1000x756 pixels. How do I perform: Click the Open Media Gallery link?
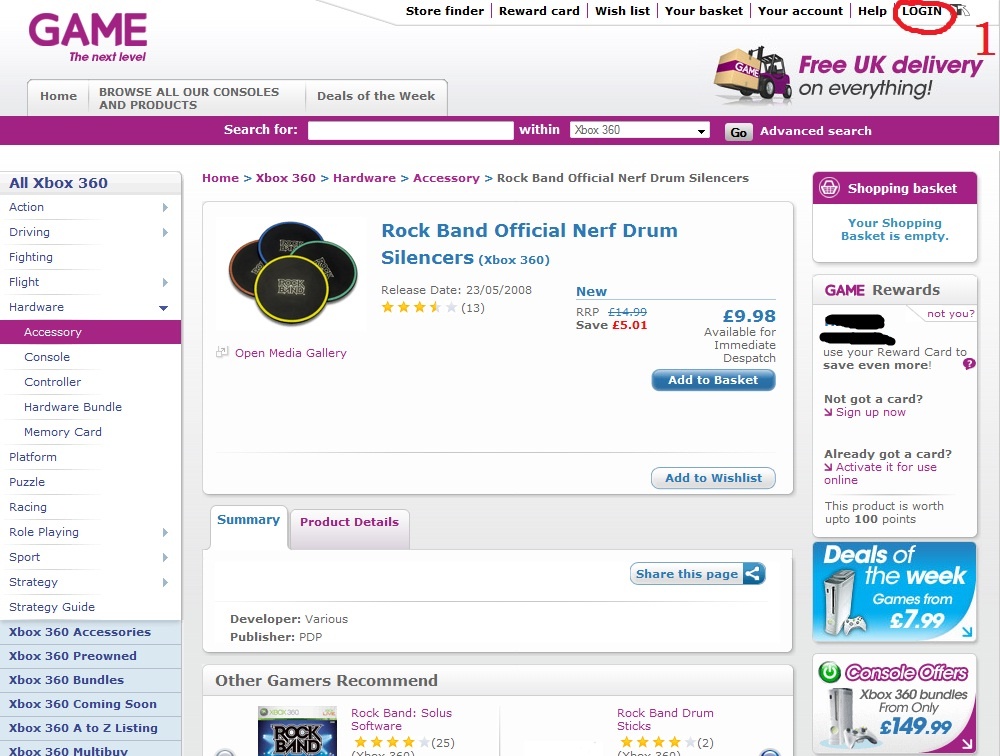(291, 353)
